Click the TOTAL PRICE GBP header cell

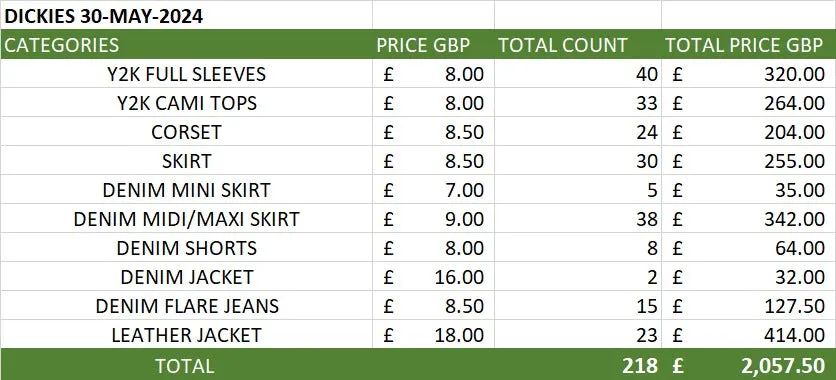tap(749, 45)
